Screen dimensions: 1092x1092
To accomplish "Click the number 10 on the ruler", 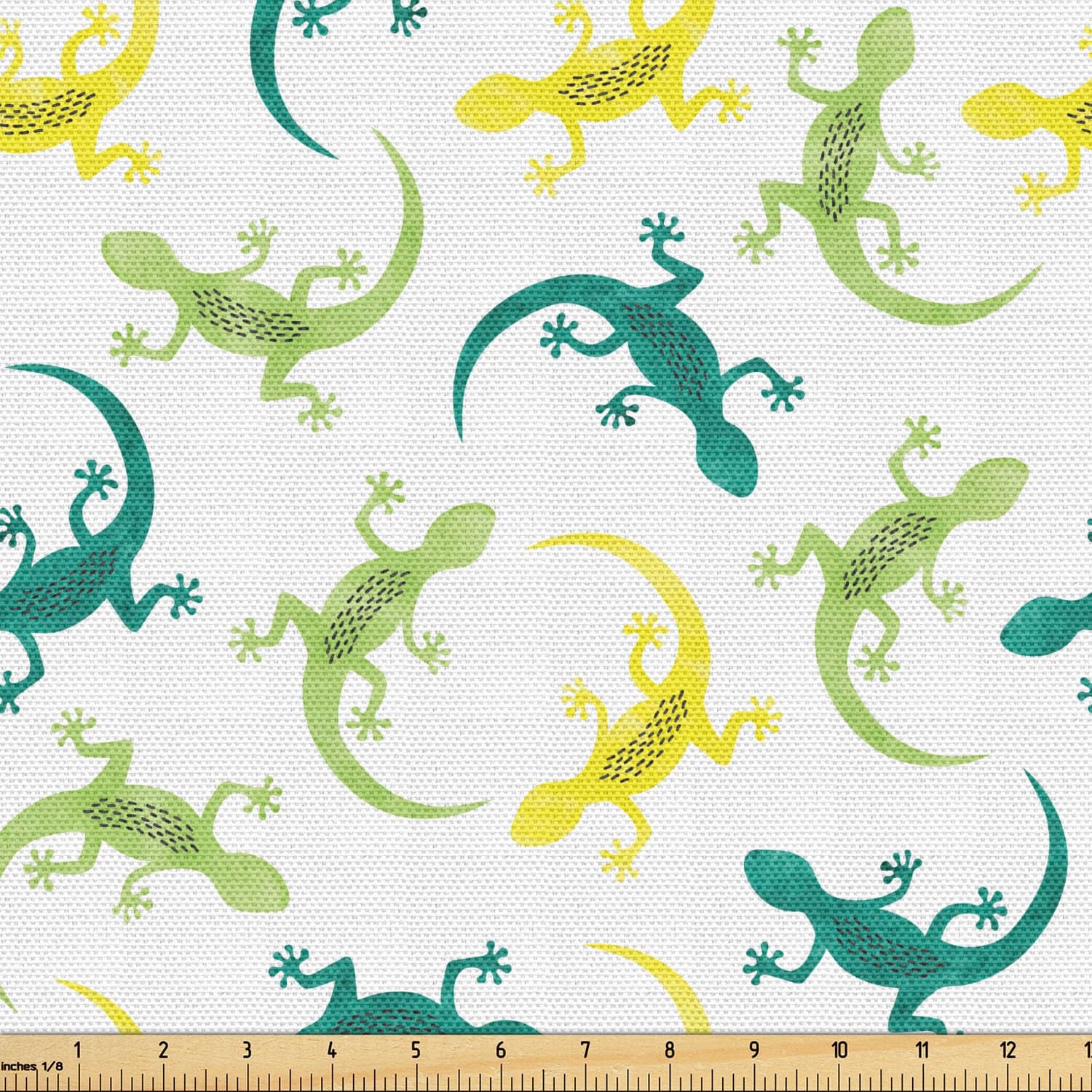I will coord(839,1050).
